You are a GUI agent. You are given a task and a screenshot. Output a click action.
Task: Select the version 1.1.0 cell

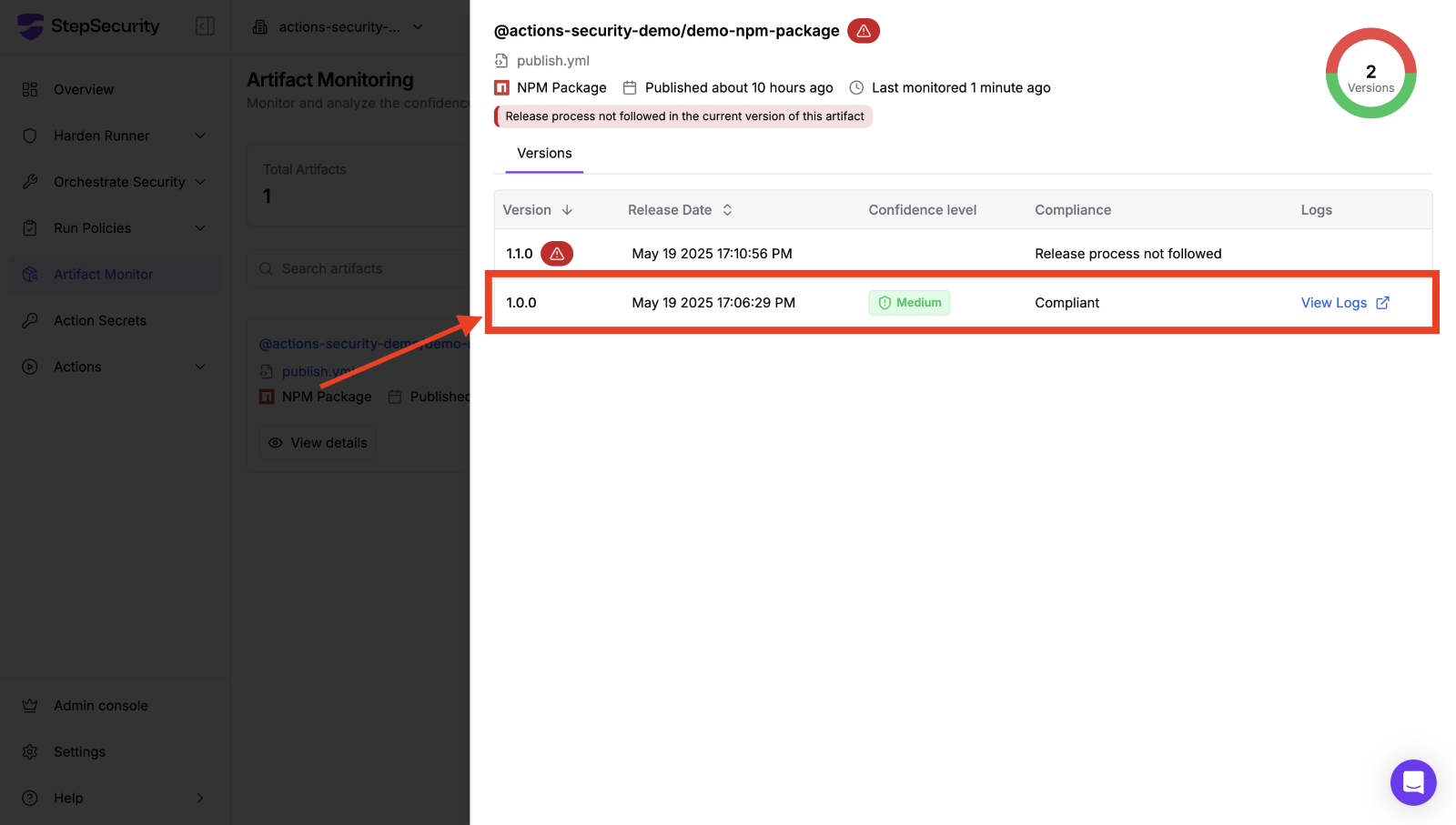(x=520, y=254)
